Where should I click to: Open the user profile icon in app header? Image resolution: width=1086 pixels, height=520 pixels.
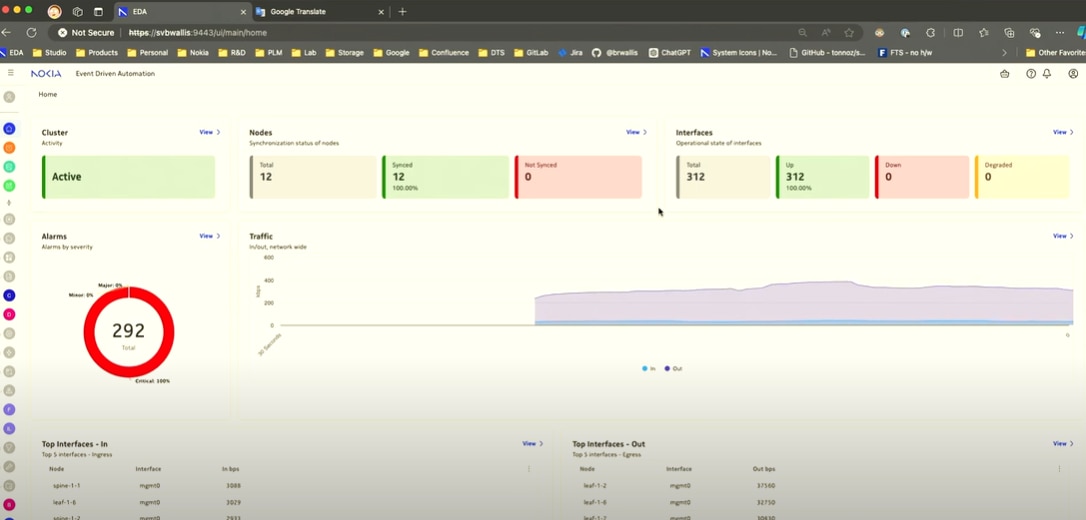[x=1073, y=74]
